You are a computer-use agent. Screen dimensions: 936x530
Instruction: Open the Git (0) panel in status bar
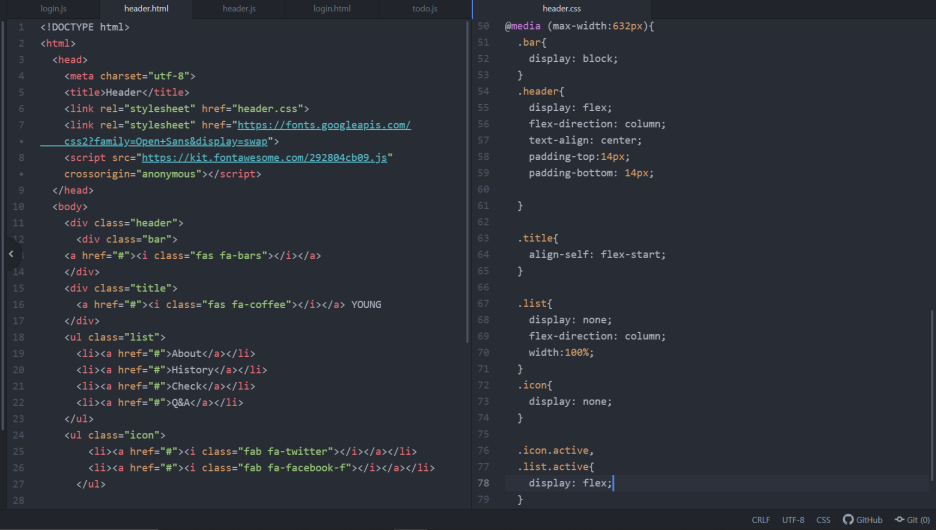tap(912, 520)
